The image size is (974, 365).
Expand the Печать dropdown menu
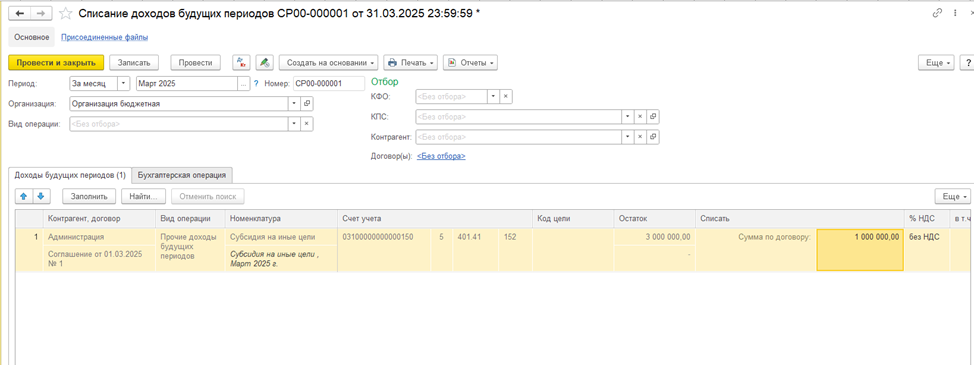click(x=411, y=63)
